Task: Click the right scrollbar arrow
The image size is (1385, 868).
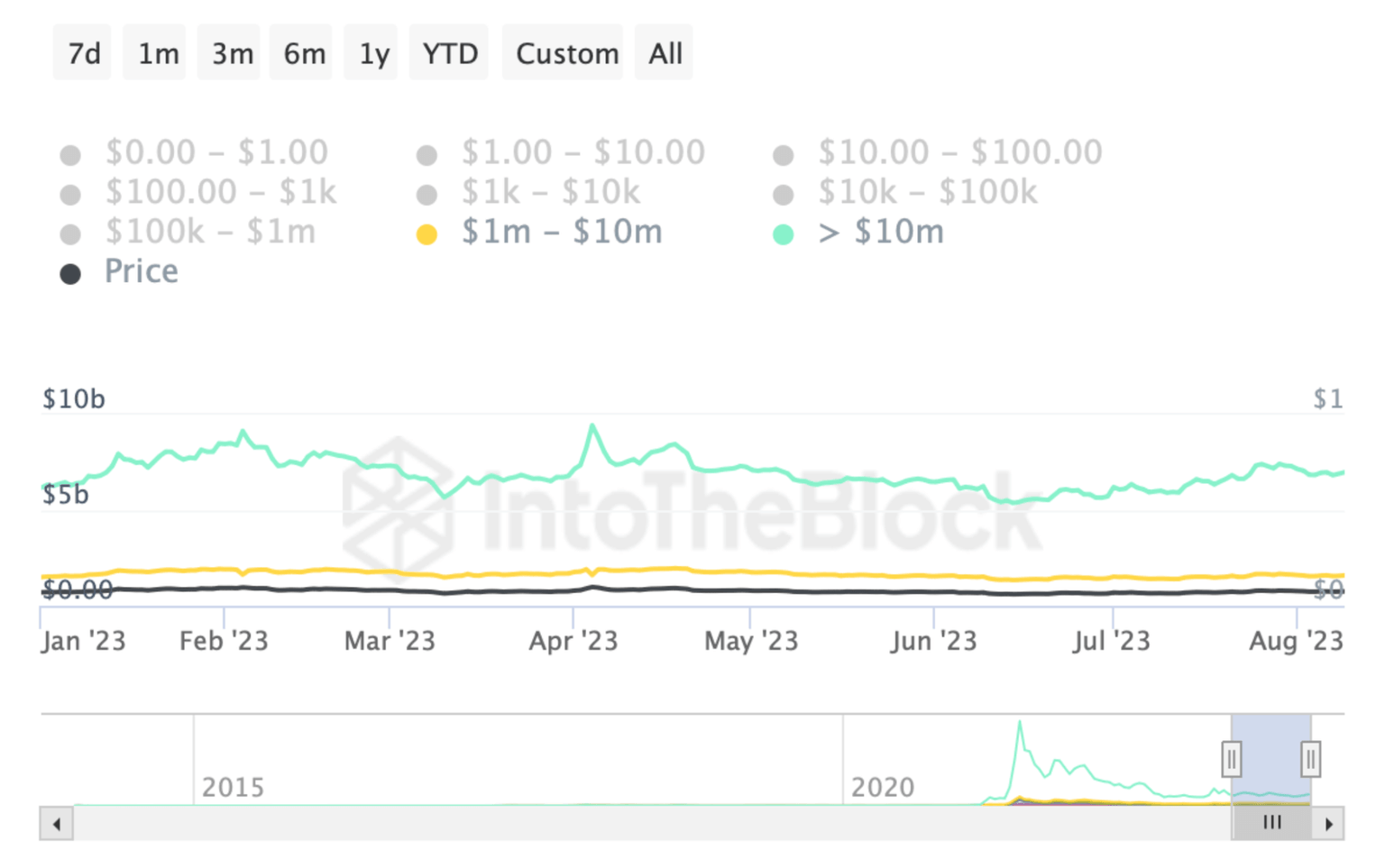Action: click(x=1329, y=823)
